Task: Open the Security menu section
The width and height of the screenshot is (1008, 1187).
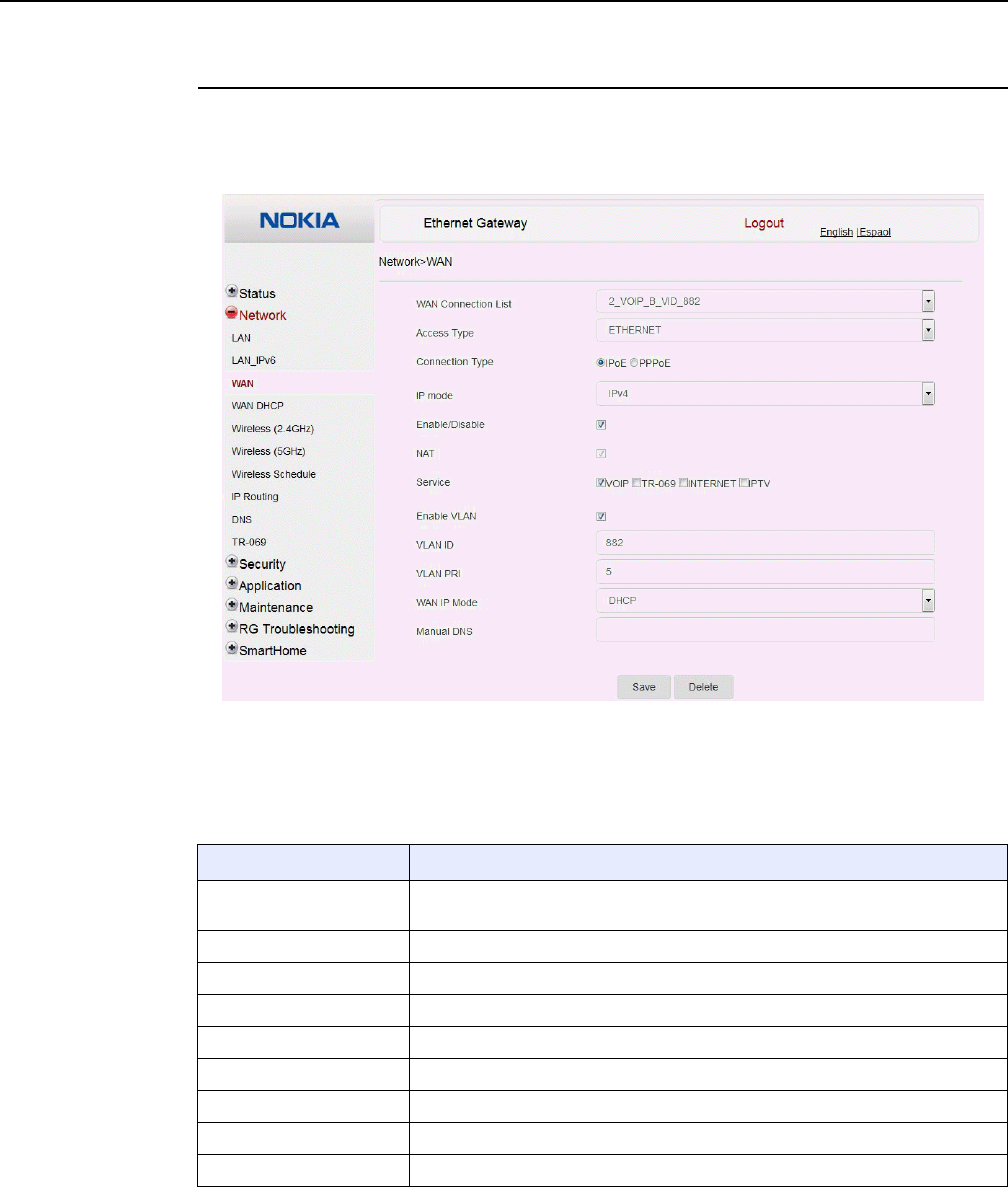Action: [x=263, y=564]
